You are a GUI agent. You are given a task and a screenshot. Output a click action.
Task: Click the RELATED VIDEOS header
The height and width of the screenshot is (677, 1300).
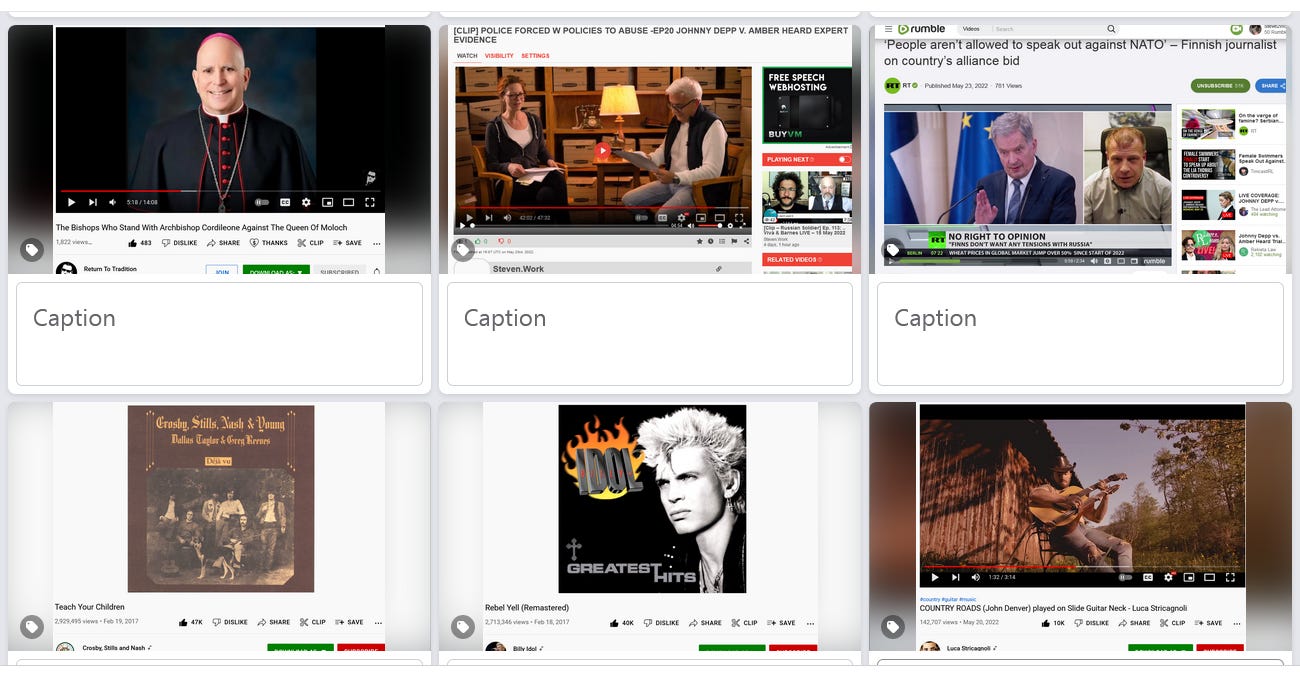tap(807, 260)
